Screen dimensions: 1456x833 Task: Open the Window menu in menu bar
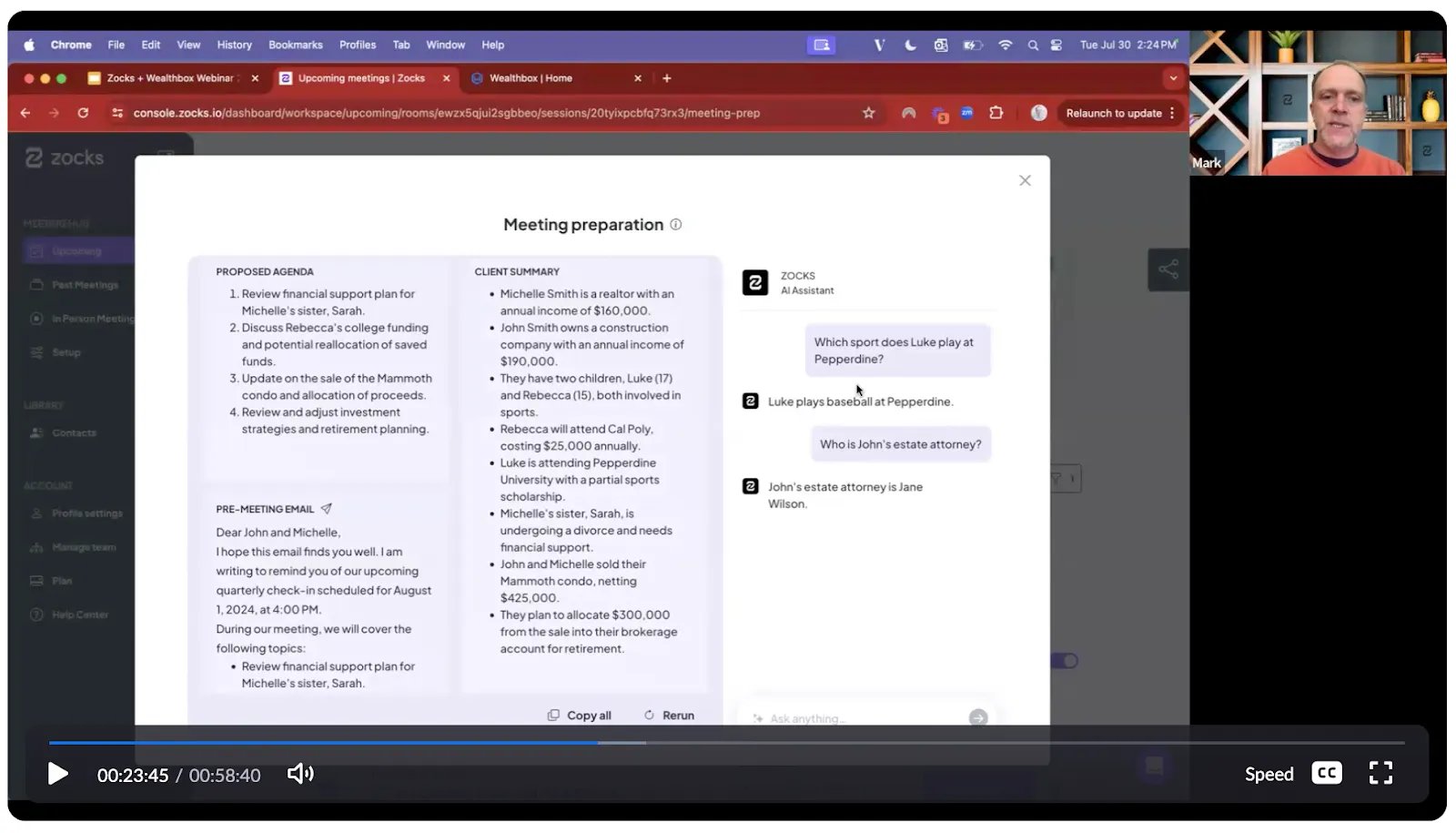(x=445, y=45)
